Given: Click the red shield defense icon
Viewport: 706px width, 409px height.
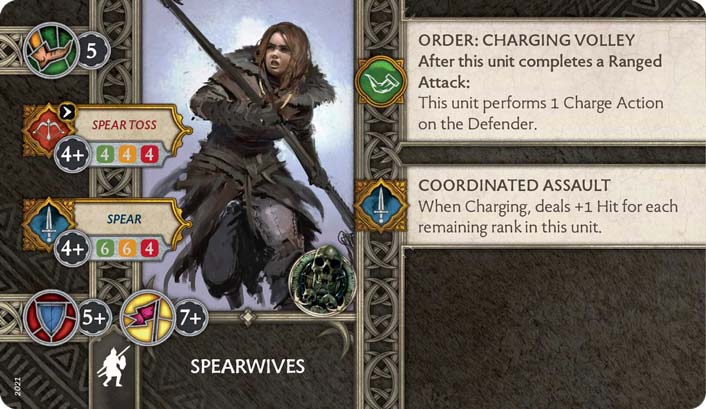Looking at the screenshot, I should coord(51,318).
